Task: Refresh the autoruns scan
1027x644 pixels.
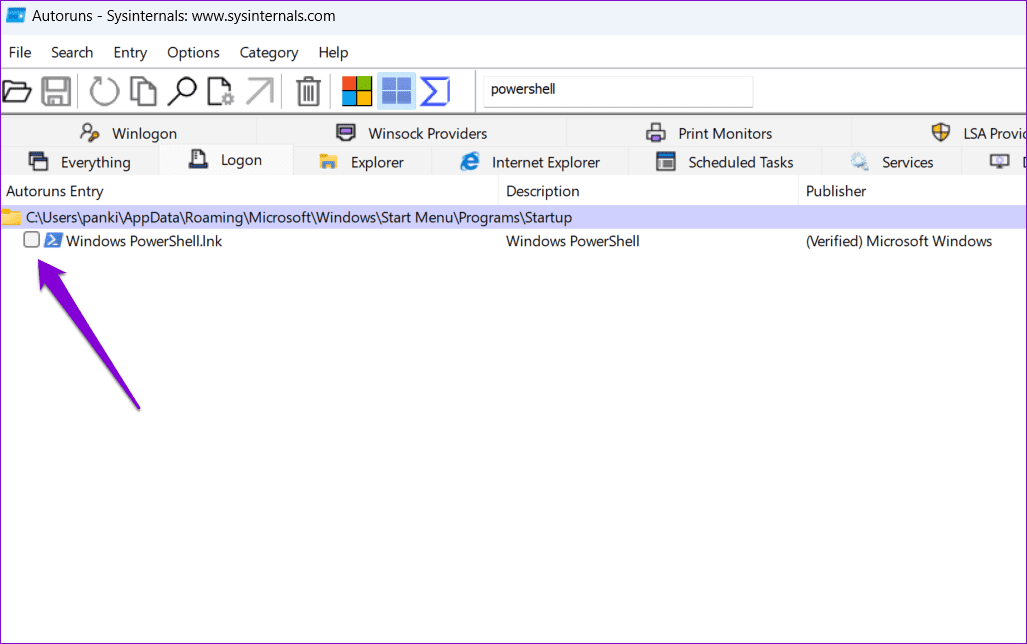Action: pos(105,91)
